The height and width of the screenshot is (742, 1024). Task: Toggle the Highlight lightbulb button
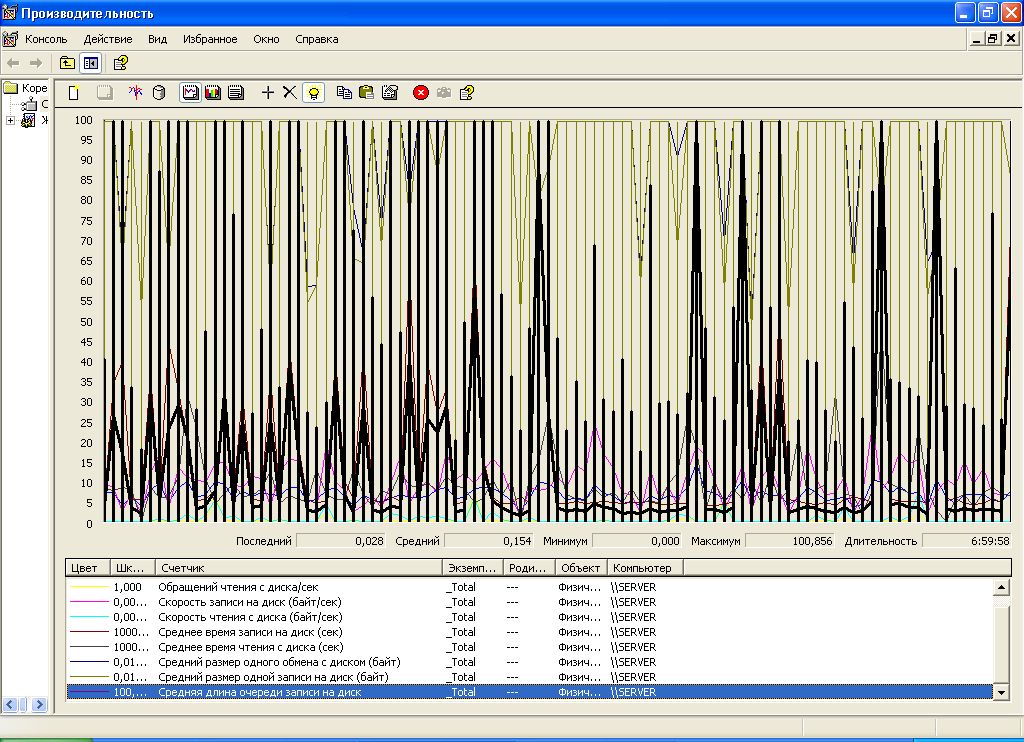(x=314, y=93)
